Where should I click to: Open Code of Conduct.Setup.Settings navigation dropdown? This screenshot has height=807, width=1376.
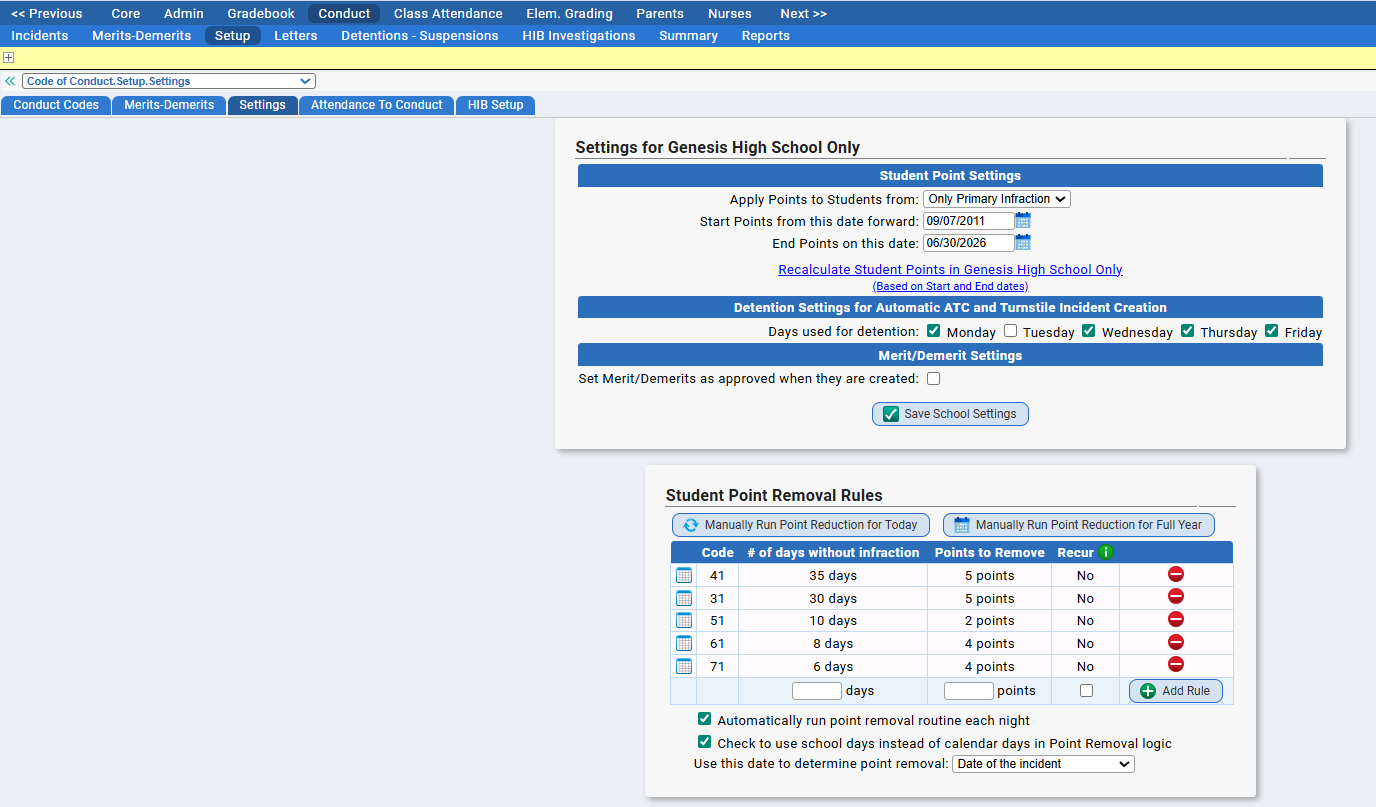click(x=169, y=81)
